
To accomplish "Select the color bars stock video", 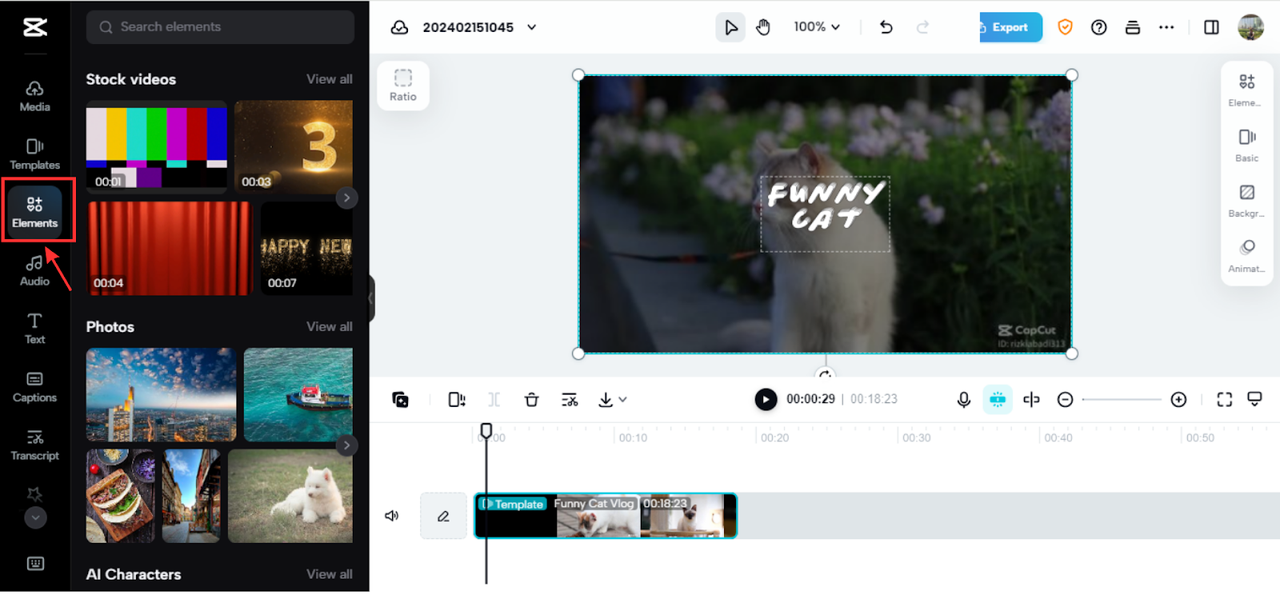I will (157, 146).
